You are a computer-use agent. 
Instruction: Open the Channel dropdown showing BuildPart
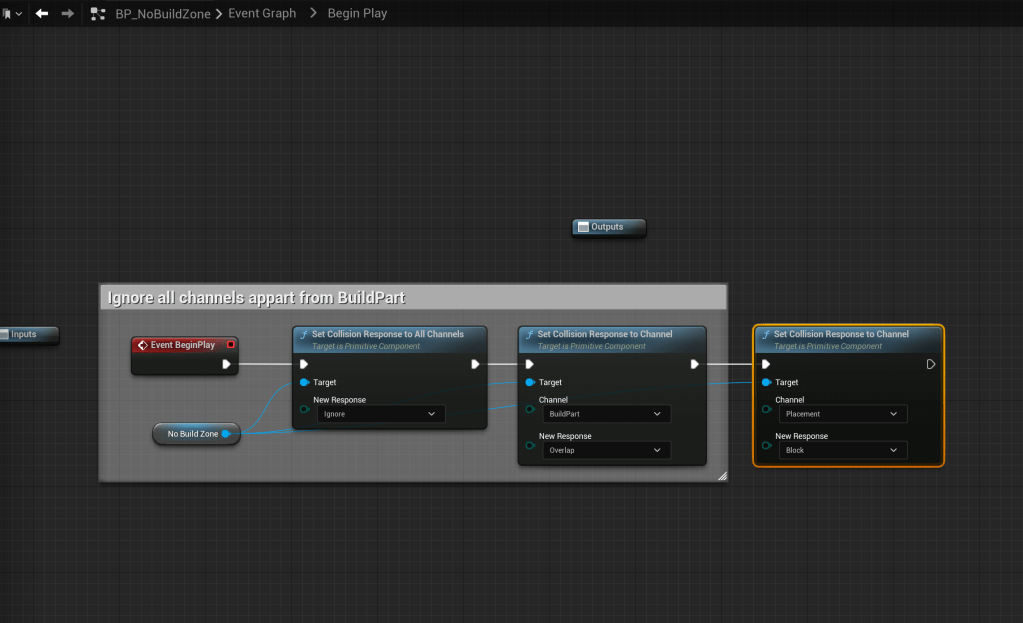[606, 414]
